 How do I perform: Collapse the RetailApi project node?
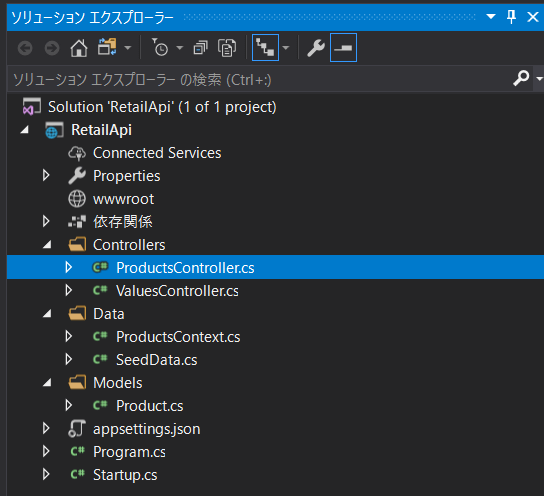pyautogui.click(x=24, y=130)
